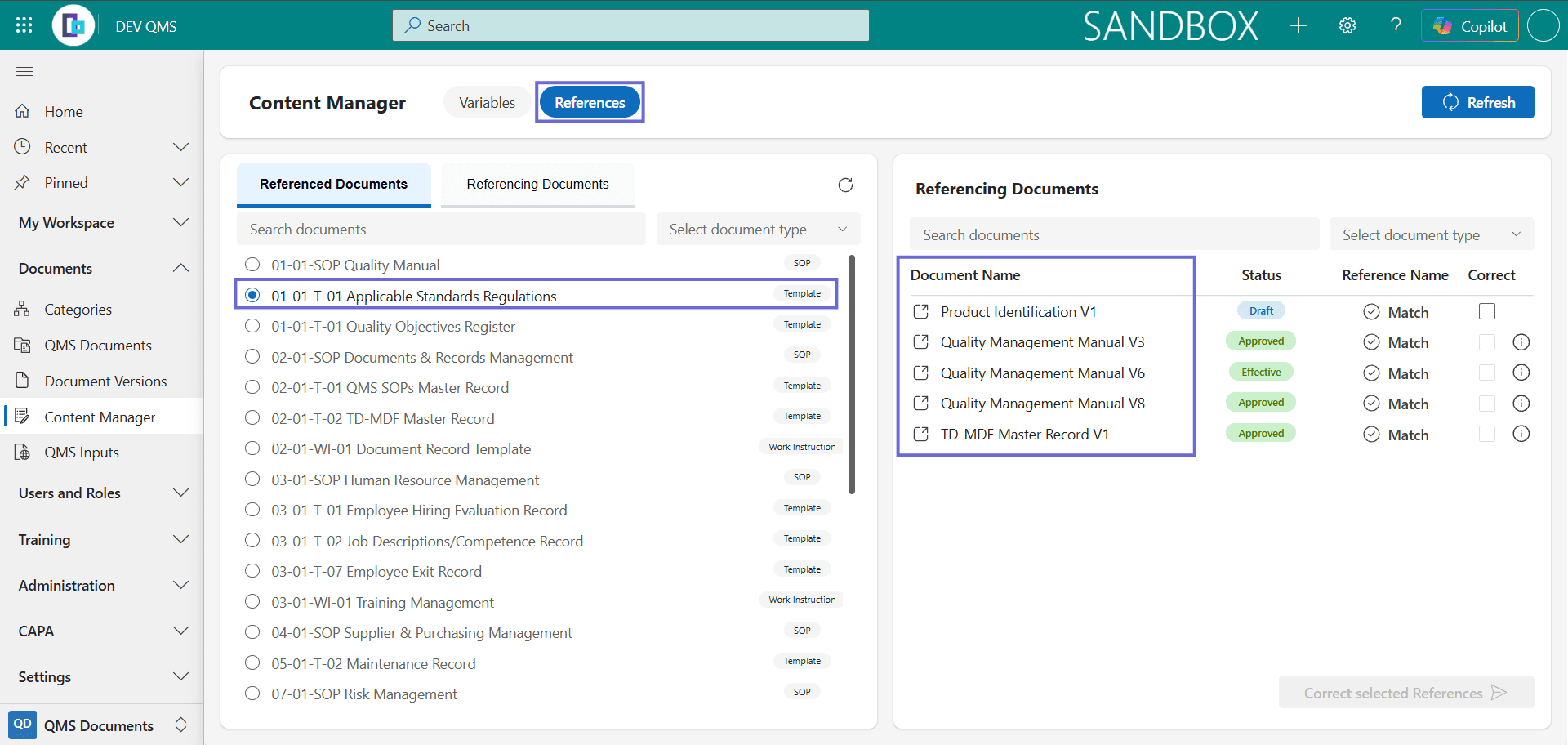Click the Categories icon in sidebar
Viewport: 1568px width, 745px height.
point(23,309)
